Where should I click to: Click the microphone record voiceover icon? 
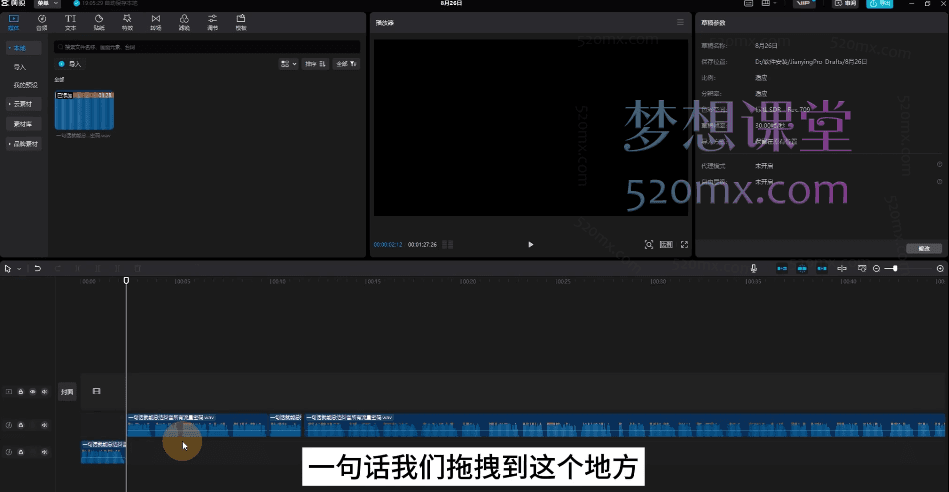tap(754, 269)
